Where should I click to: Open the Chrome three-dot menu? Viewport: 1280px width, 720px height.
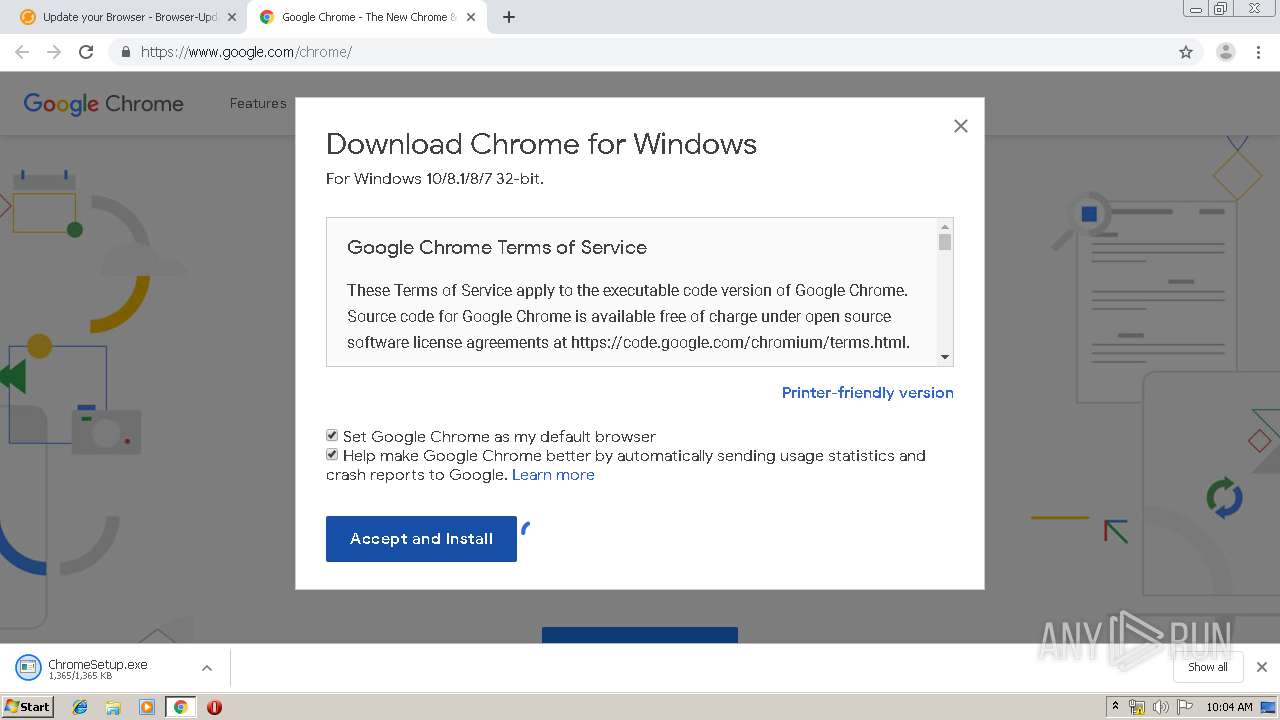(x=1258, y=52)
